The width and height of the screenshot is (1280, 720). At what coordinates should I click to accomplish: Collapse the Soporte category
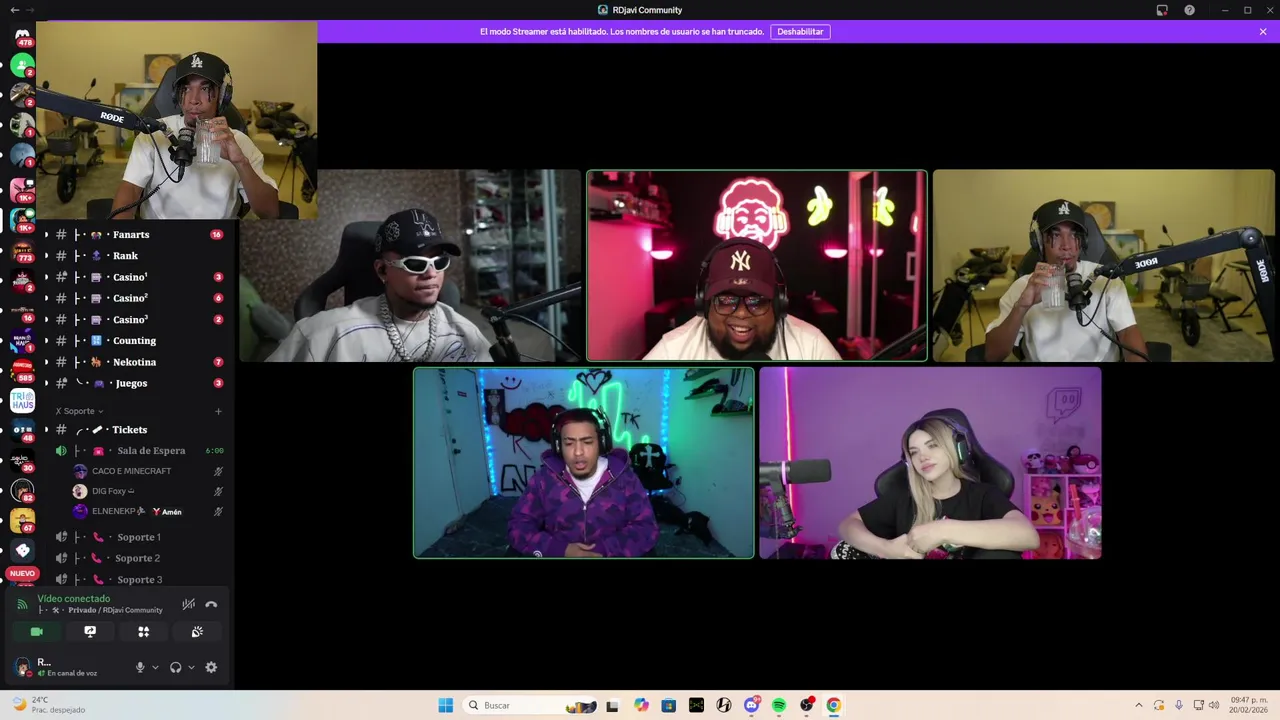click(79, 411)
